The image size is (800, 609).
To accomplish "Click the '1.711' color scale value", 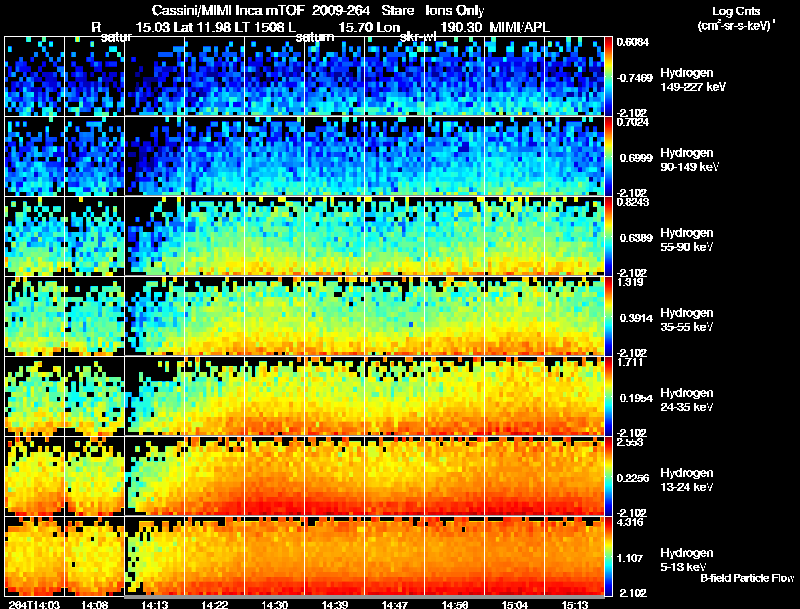I will click(x=630, y=362).
